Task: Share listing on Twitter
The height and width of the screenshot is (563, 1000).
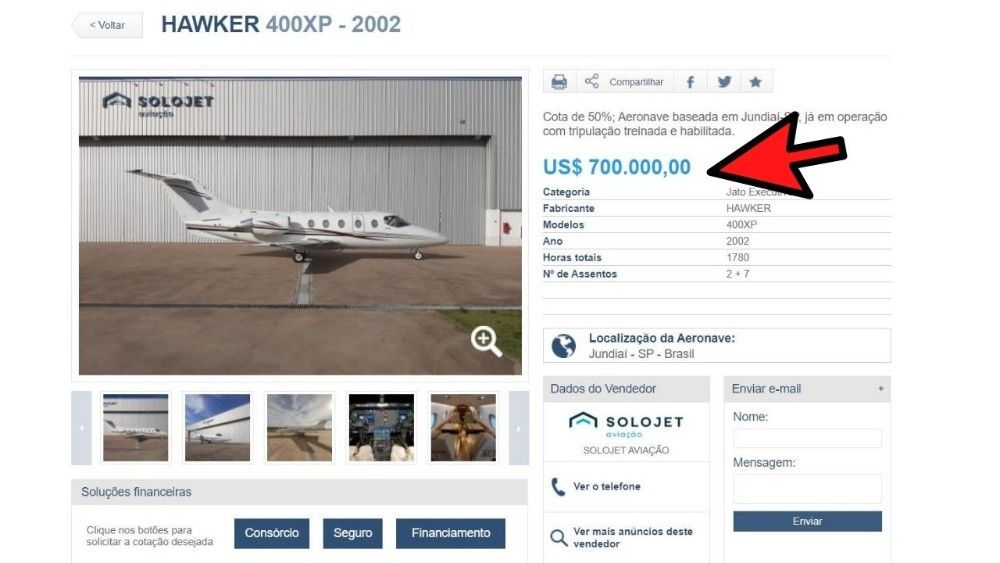Action: [724, 82]
